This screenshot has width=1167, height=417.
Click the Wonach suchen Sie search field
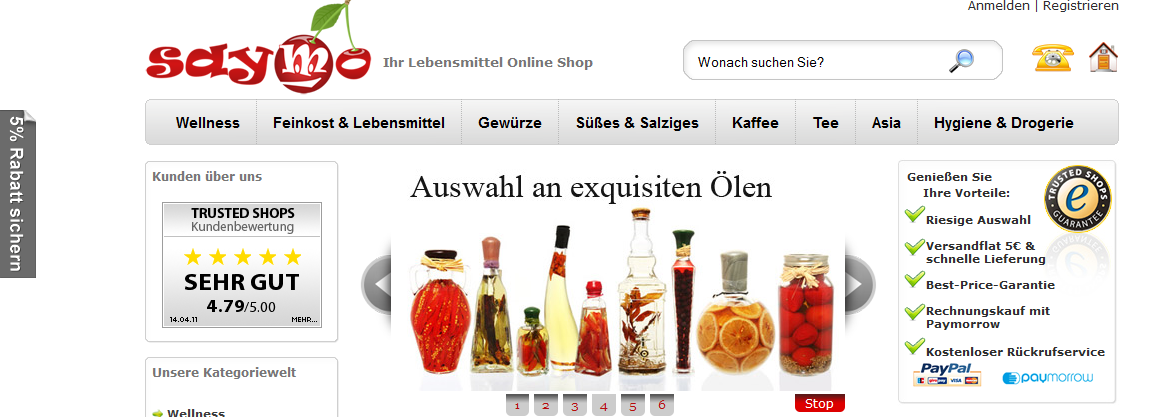coord(819,62)
